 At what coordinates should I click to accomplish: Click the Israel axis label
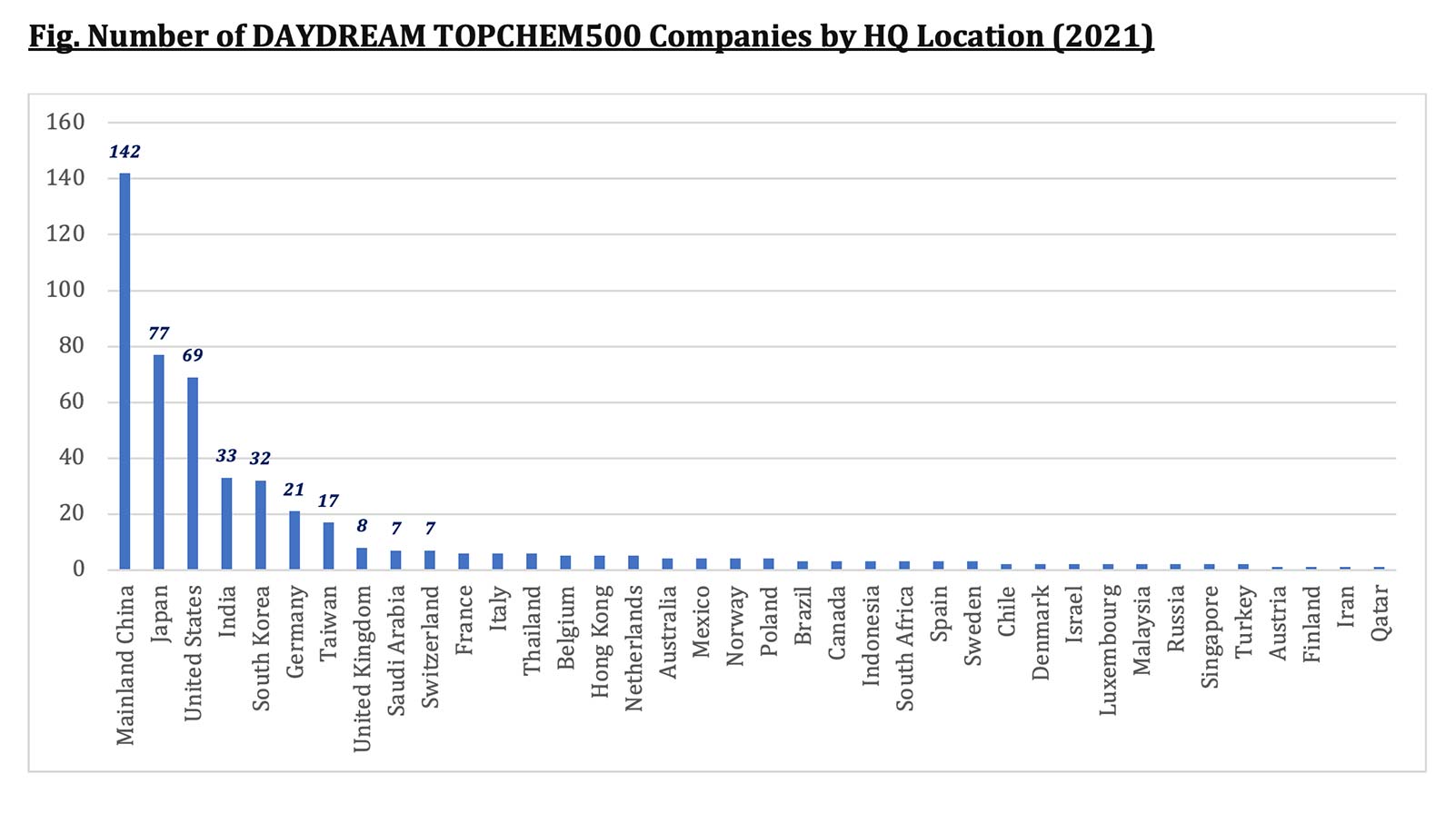click(1074, 613)
